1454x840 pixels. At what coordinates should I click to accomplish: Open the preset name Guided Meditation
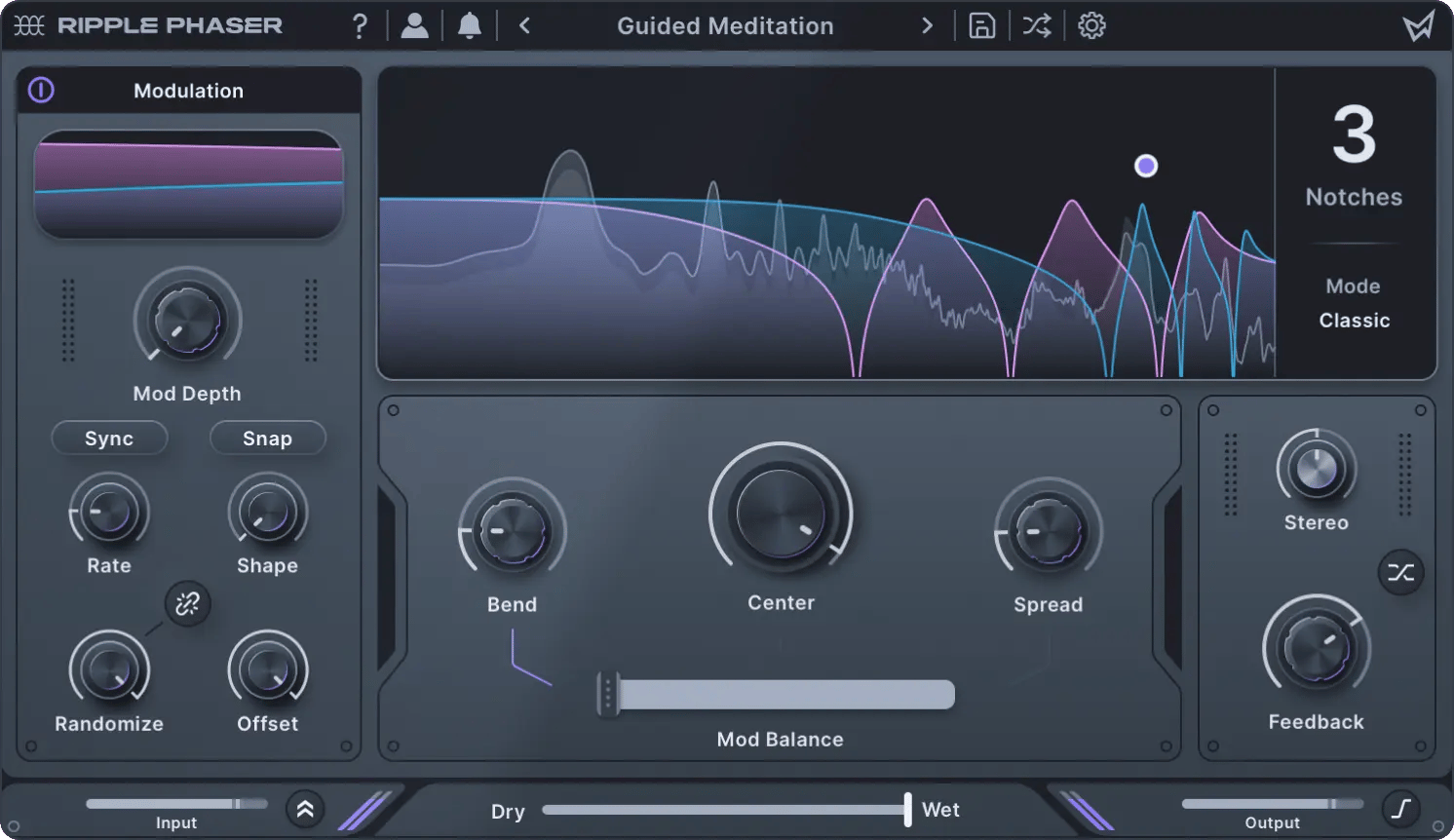click(725, 26)
